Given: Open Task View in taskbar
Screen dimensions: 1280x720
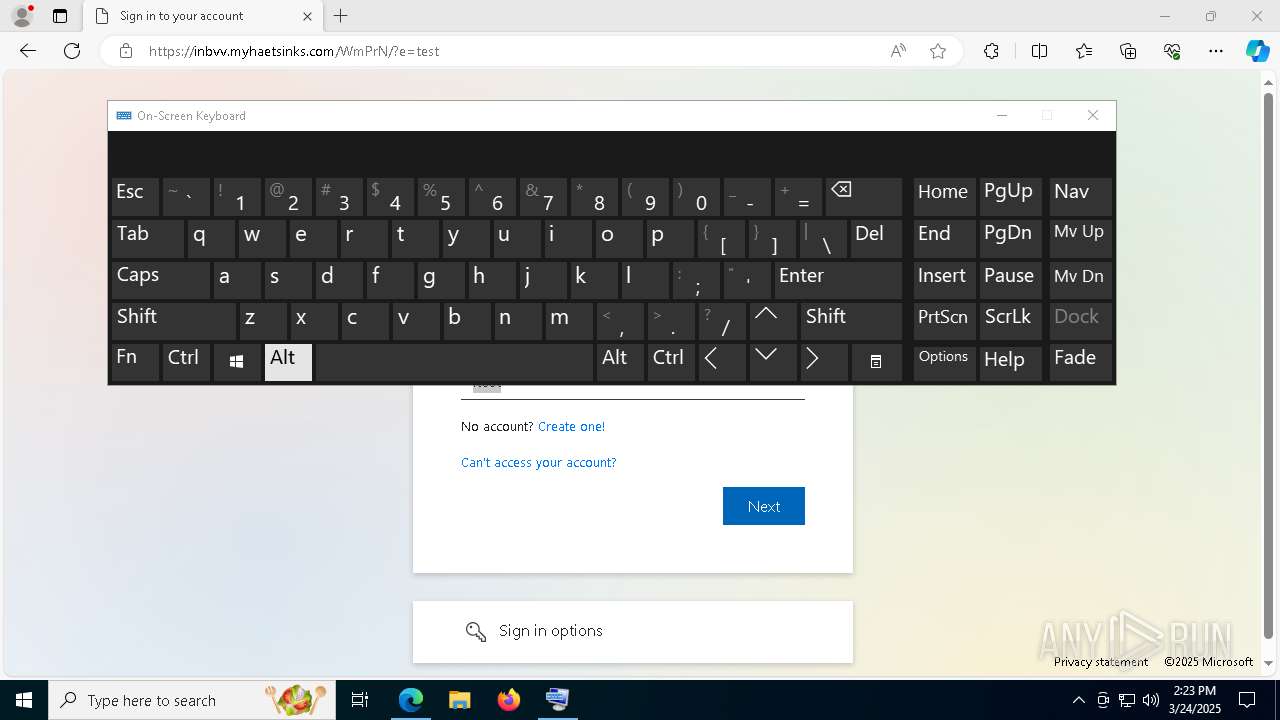Looking at the screenshot, I should pos(360,700).
